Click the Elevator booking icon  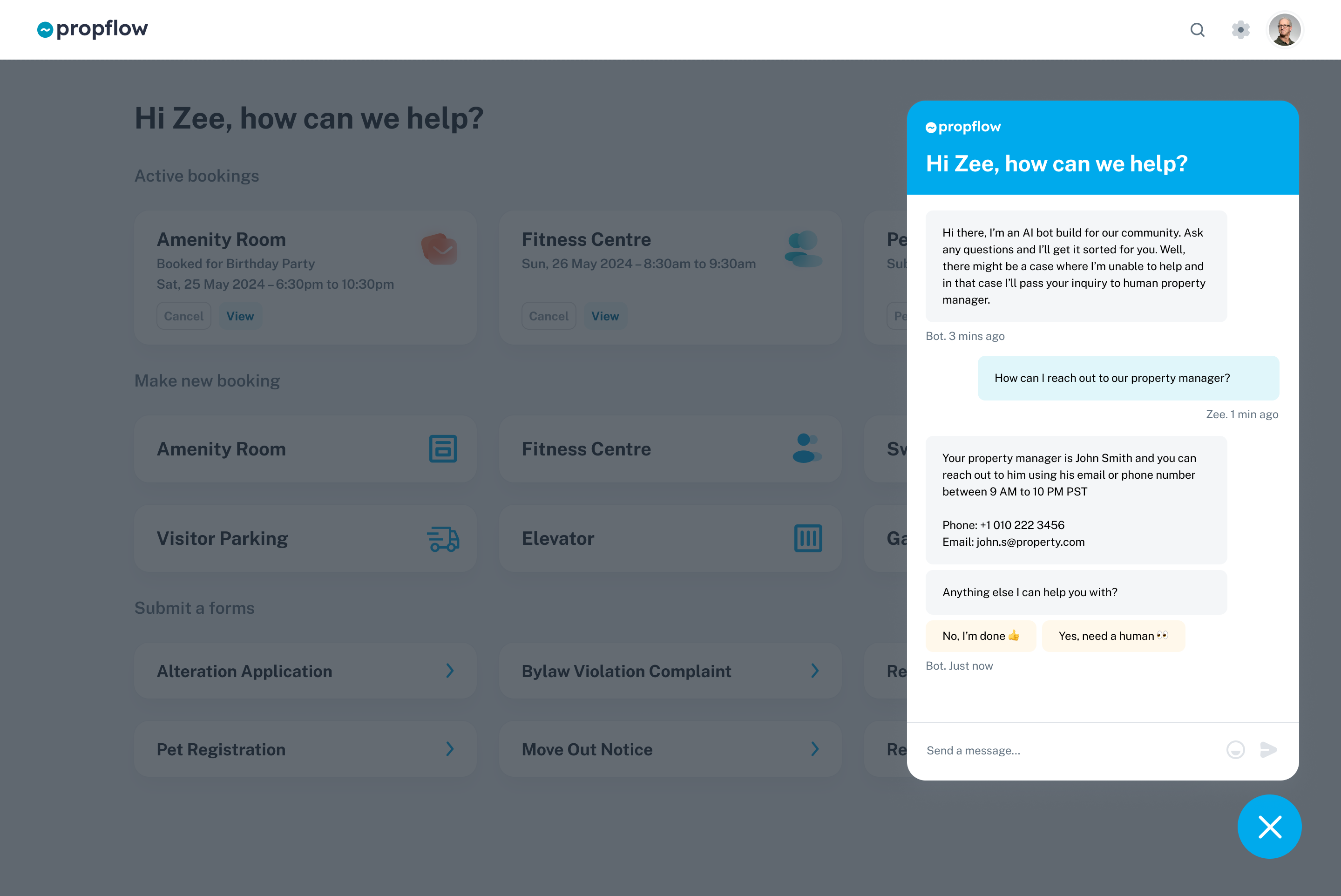pyautogui.click(x=808, y=538)
